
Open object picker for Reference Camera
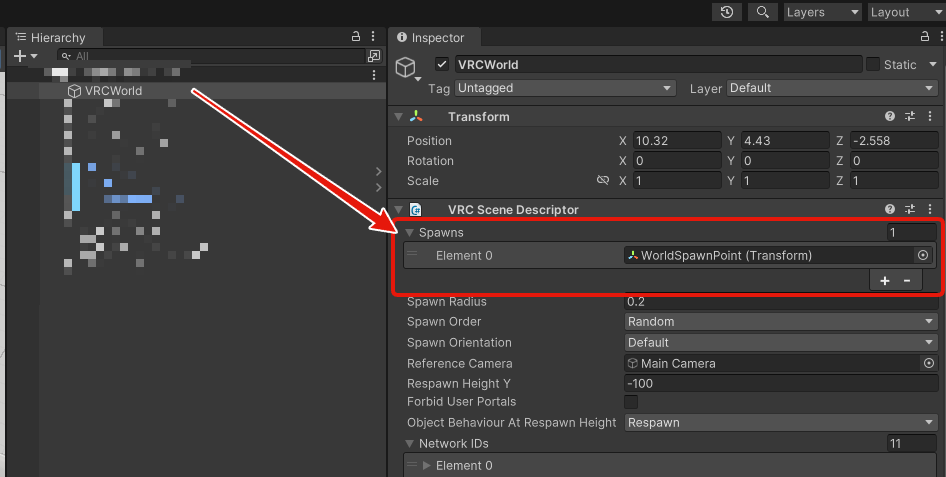pos(929,363)
